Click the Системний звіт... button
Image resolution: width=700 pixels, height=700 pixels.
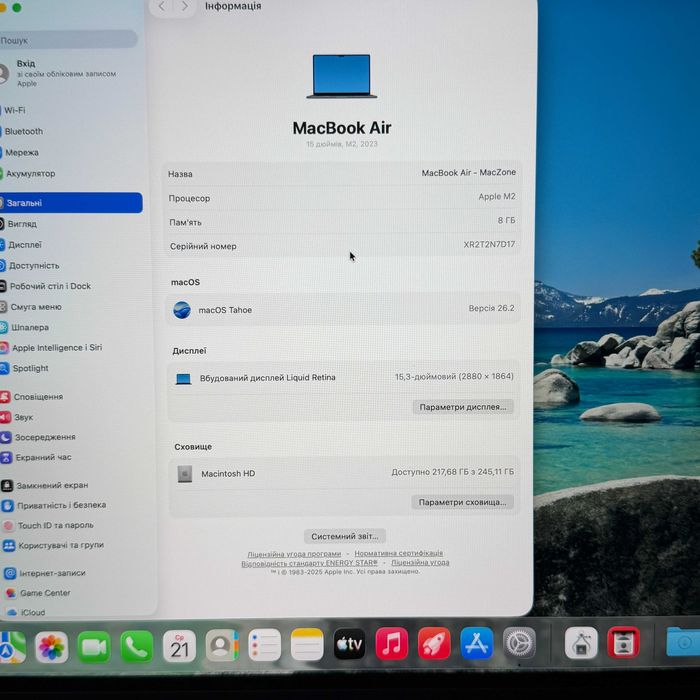tap(345, 536)
